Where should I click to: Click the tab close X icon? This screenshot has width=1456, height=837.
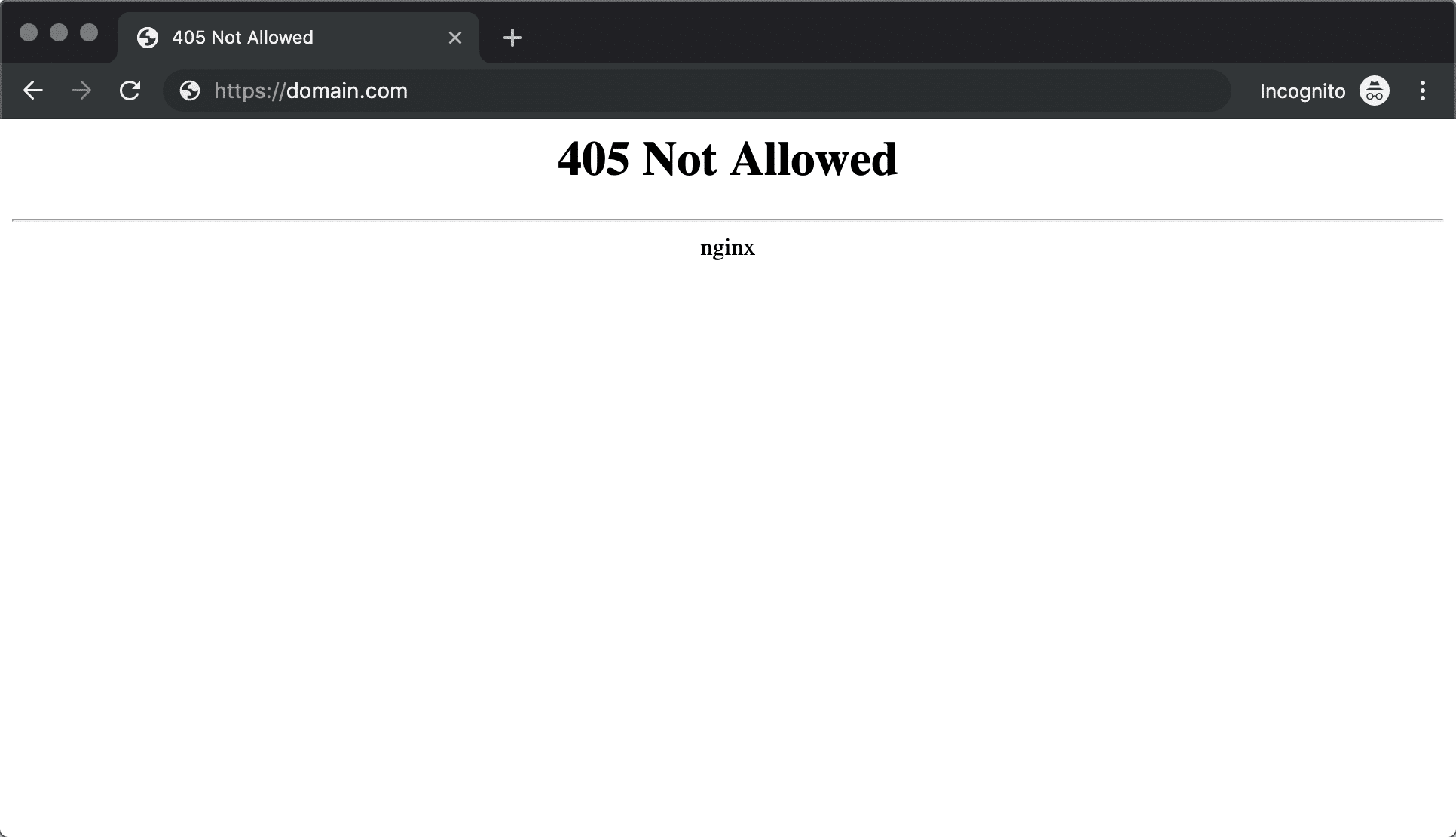455,37
